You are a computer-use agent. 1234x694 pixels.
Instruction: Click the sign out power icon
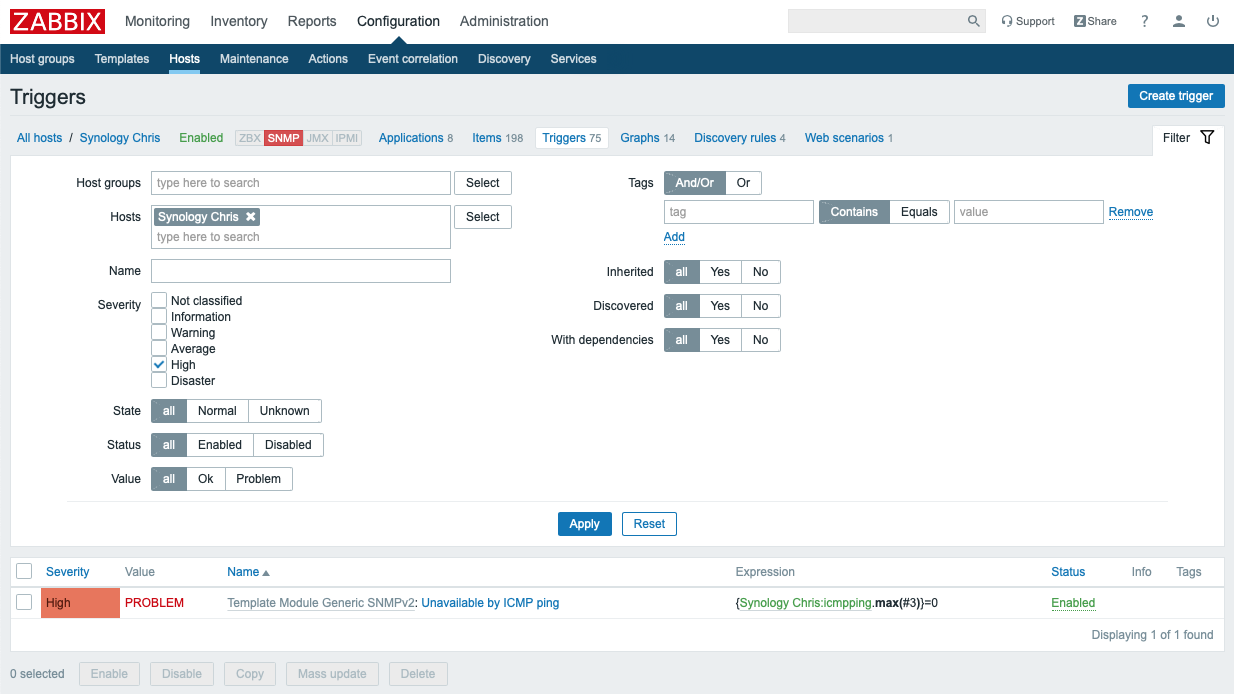click(1213, 21)
